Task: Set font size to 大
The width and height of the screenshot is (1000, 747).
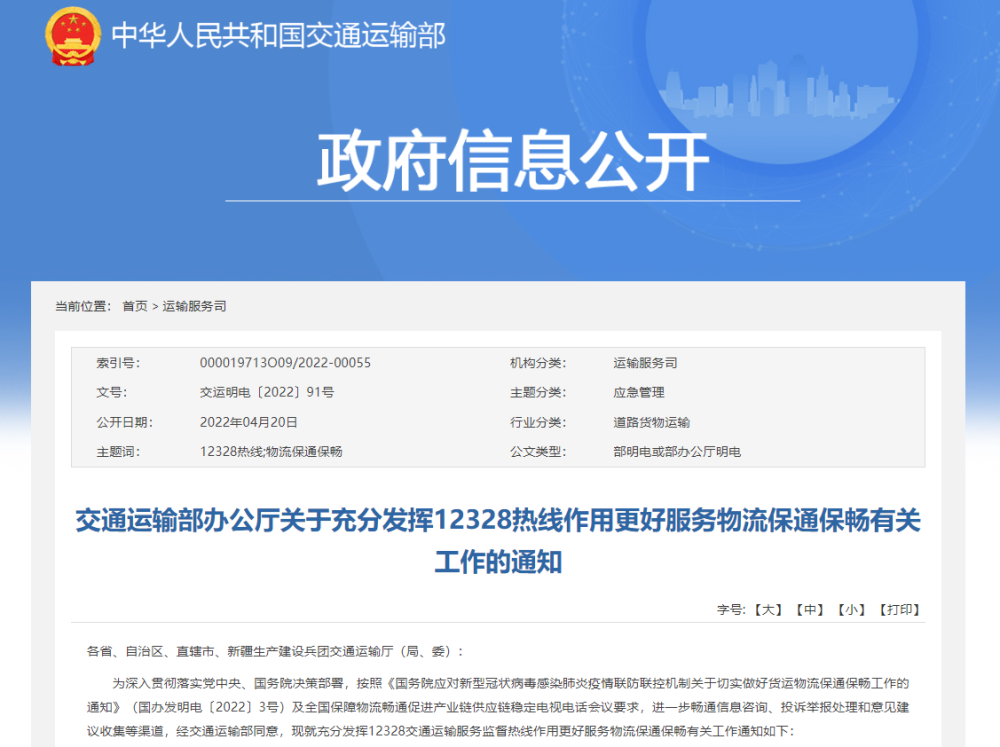Action: point(768,609)
